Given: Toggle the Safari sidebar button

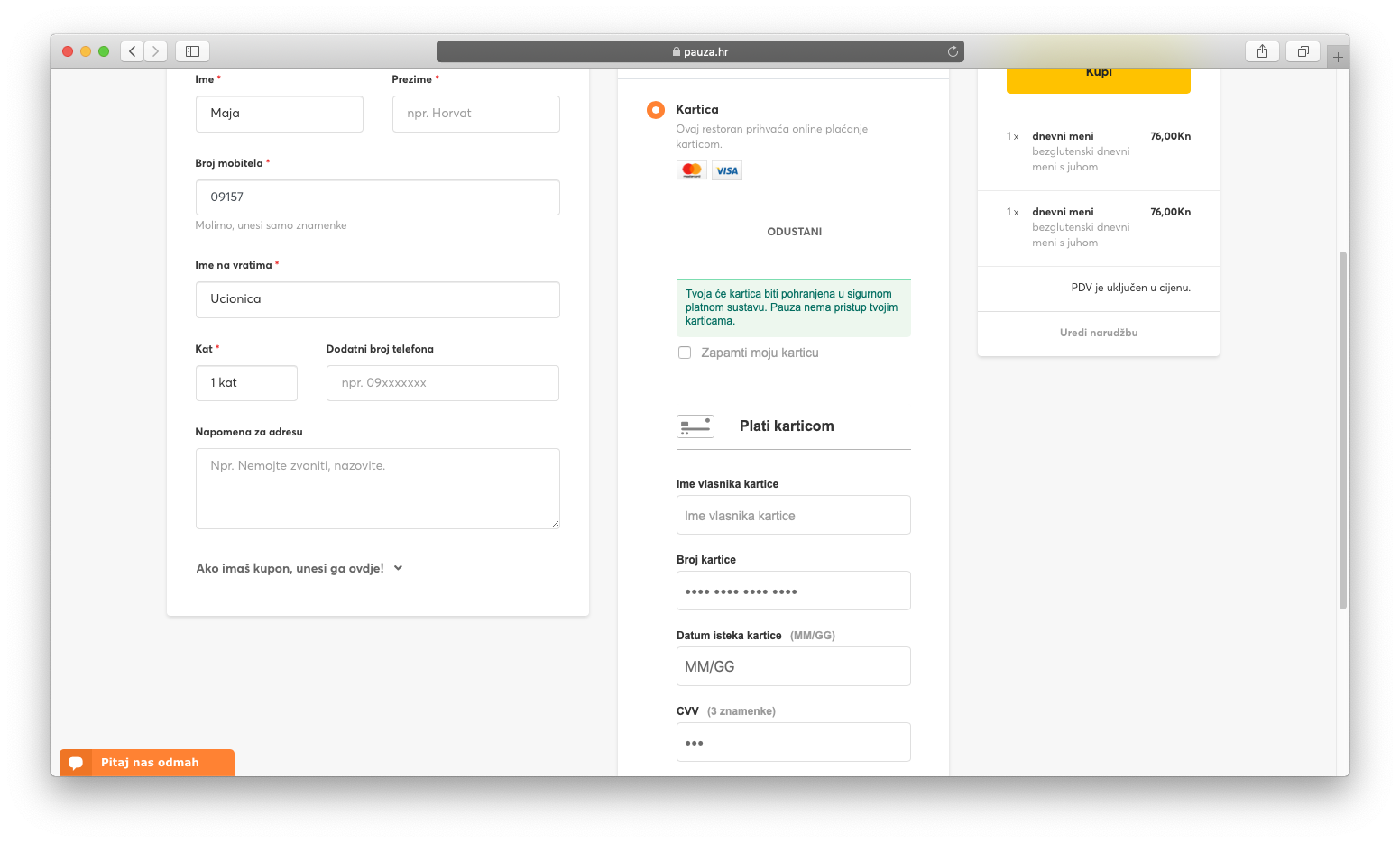Looking at the screenshot, I should (x=192, y=51).
